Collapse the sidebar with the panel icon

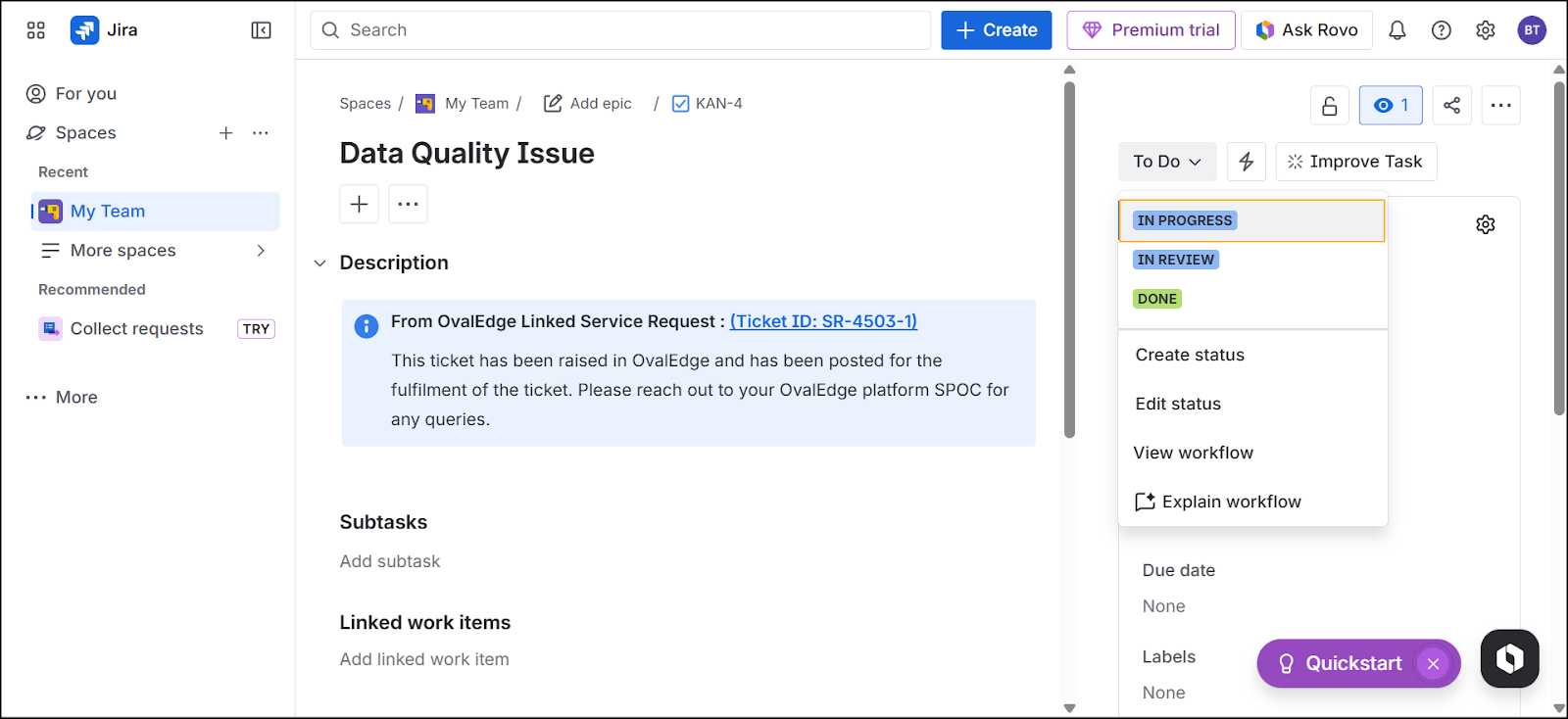pyautogui.click(x=261, y=30)
